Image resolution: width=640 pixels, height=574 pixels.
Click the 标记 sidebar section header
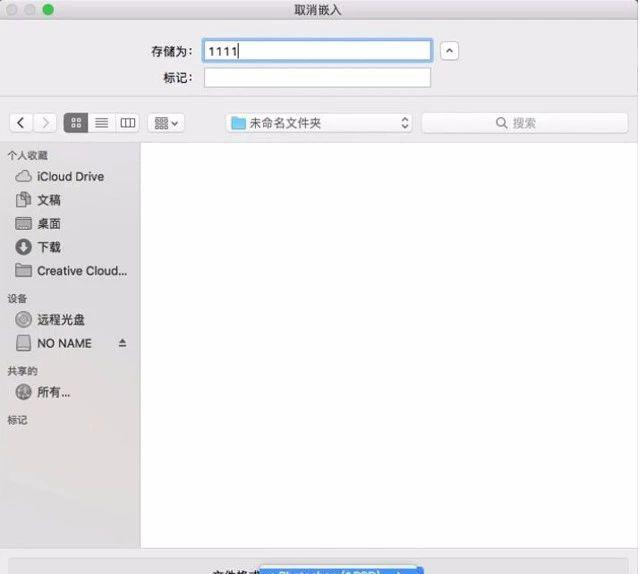tap(17, 420)
